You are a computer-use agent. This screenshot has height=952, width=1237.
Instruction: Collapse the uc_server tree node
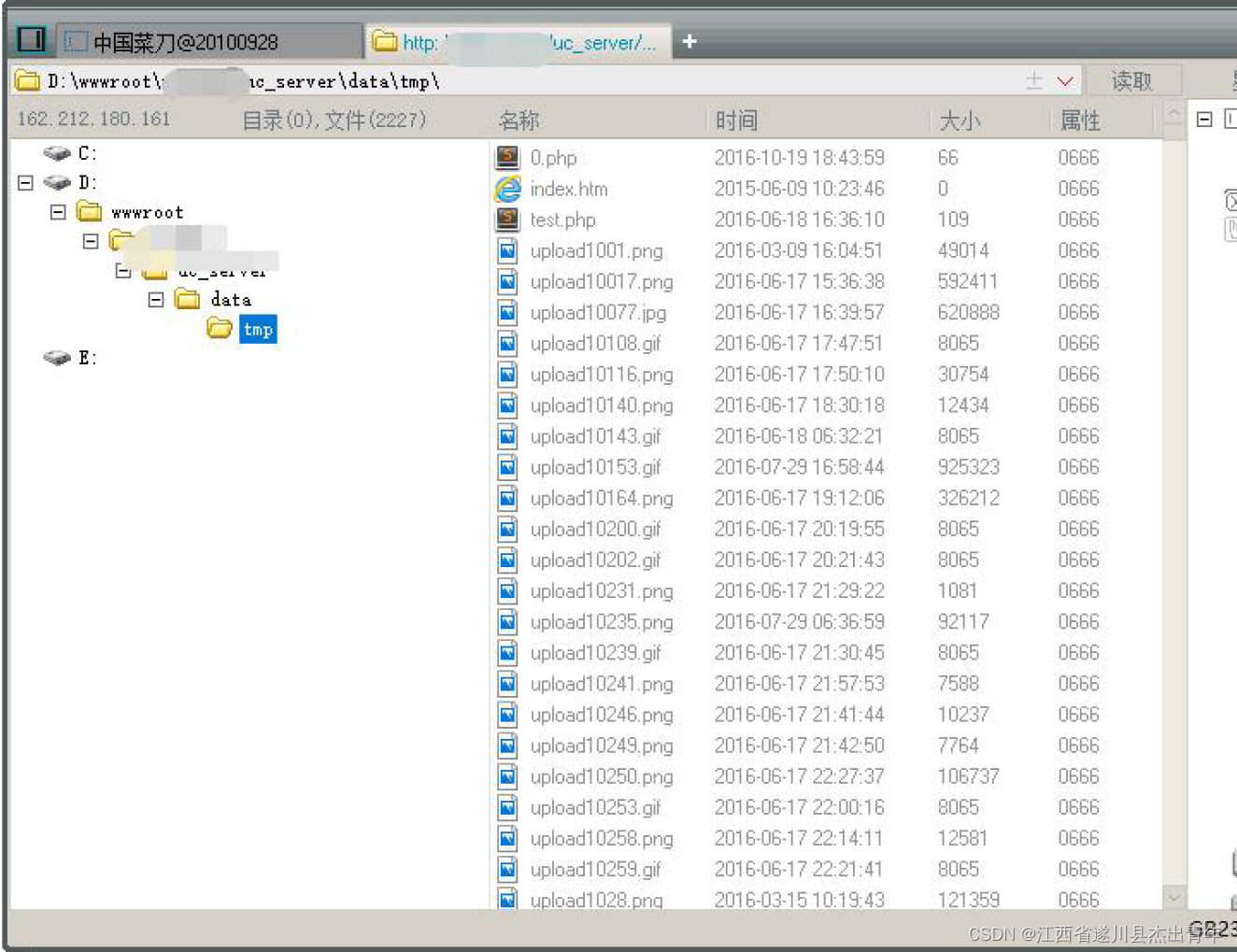click(x=123, y=271)
